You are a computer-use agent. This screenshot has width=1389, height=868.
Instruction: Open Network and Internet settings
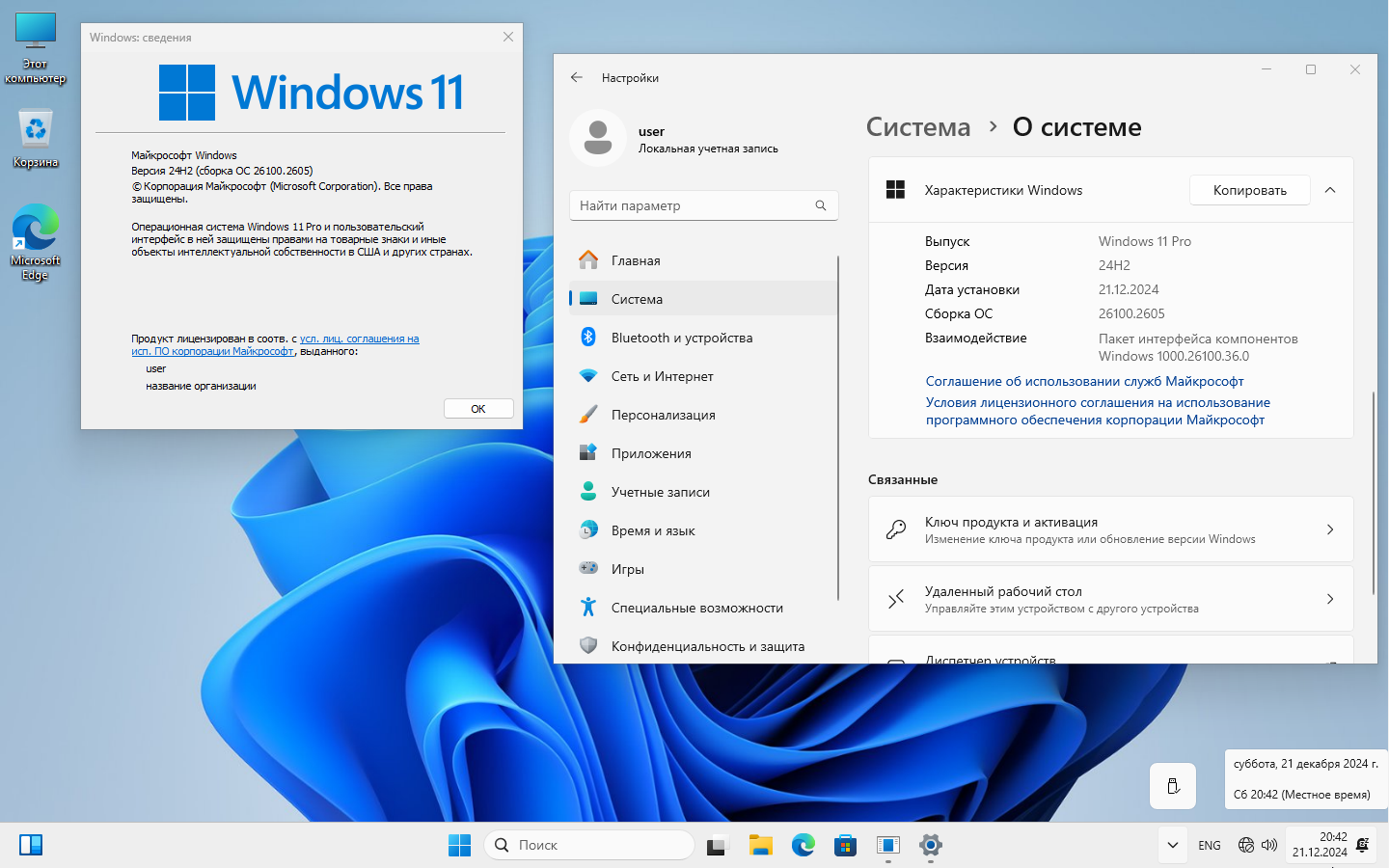[x=703, y=376]
